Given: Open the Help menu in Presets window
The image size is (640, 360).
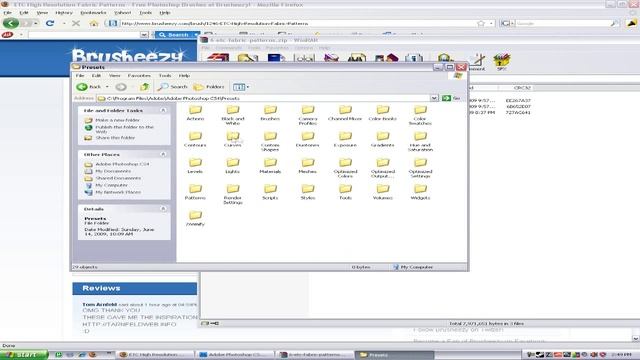Looking at the screenshot, I should point(184,76).
